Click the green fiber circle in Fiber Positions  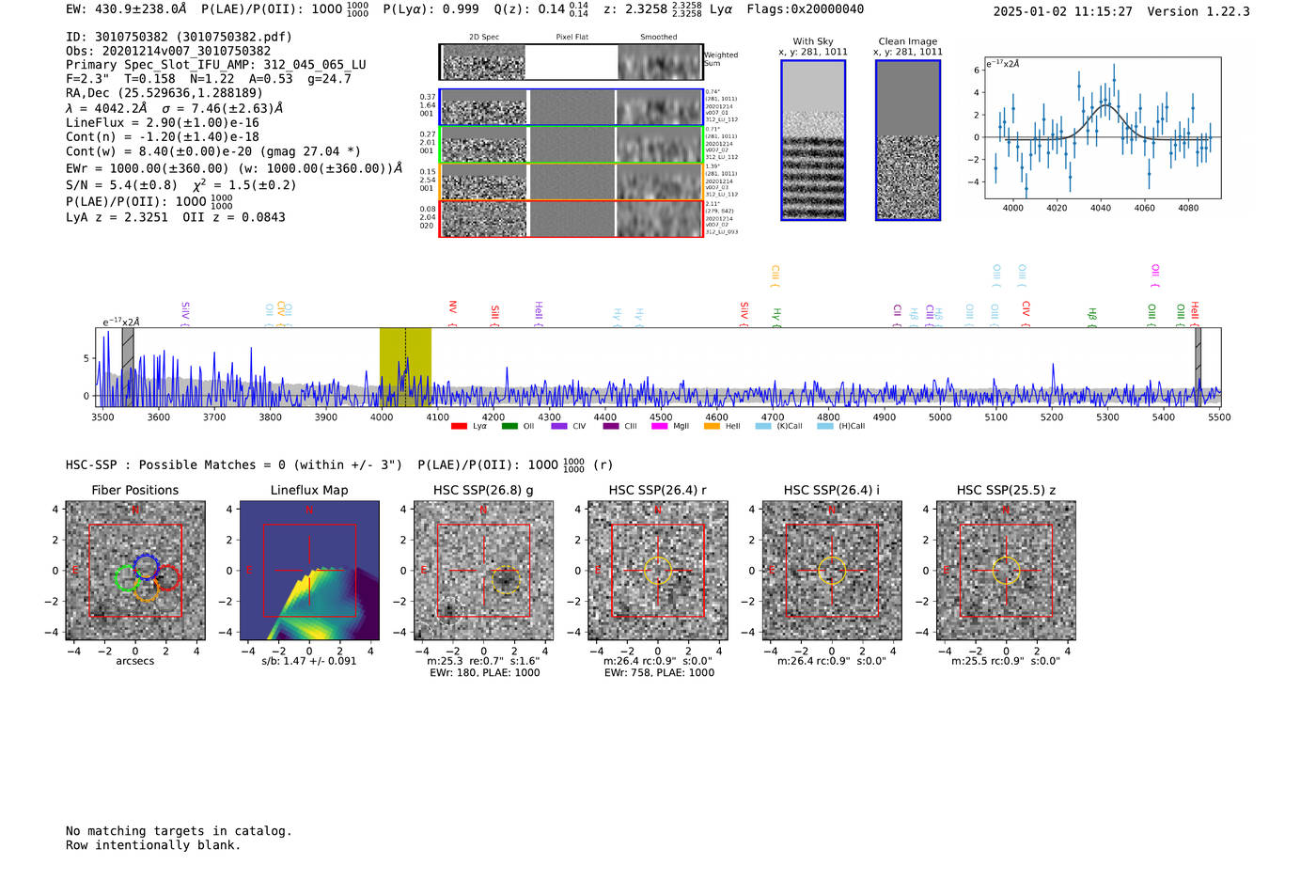126,577
